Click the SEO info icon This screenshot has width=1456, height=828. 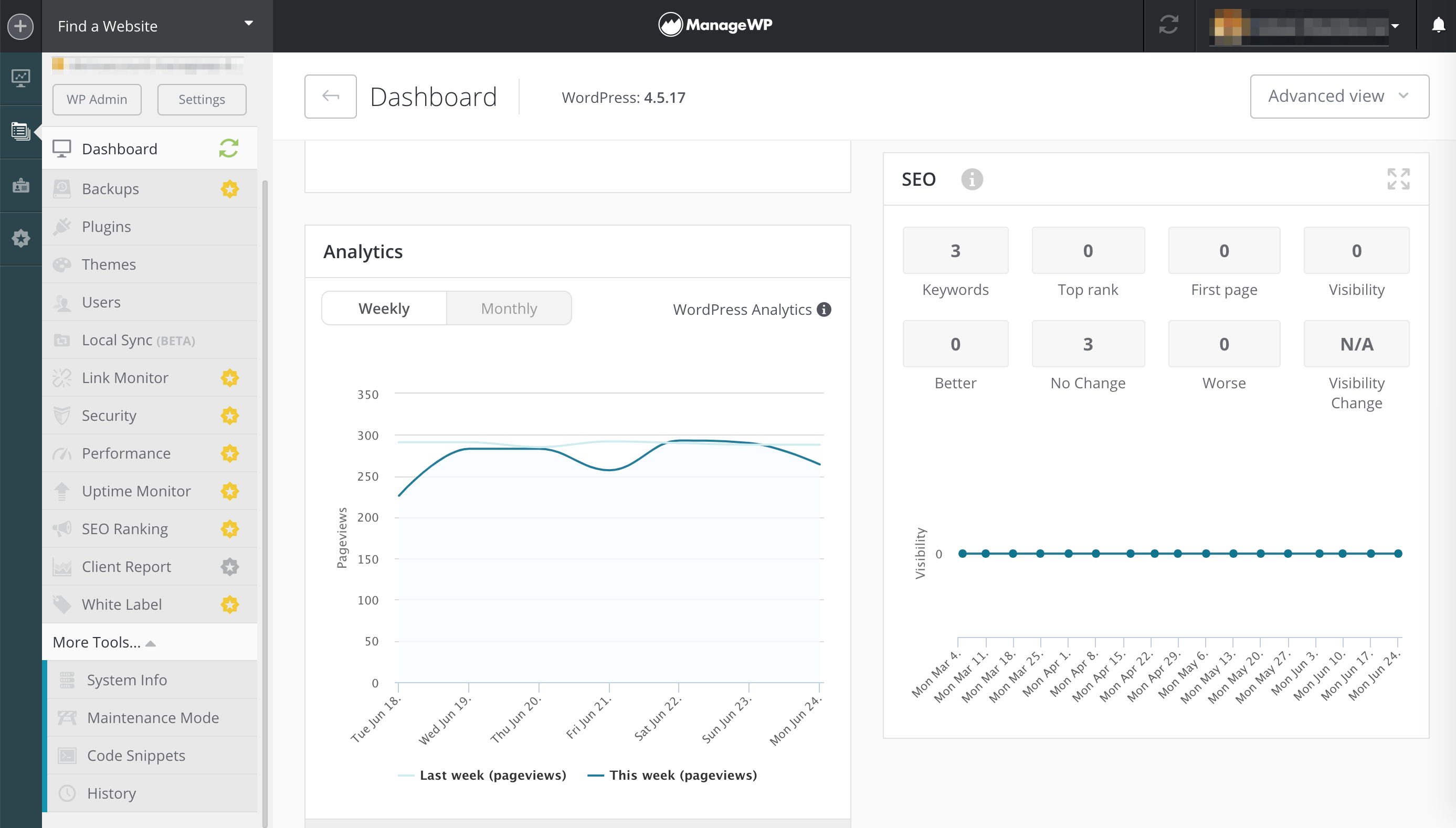[972, 179]
